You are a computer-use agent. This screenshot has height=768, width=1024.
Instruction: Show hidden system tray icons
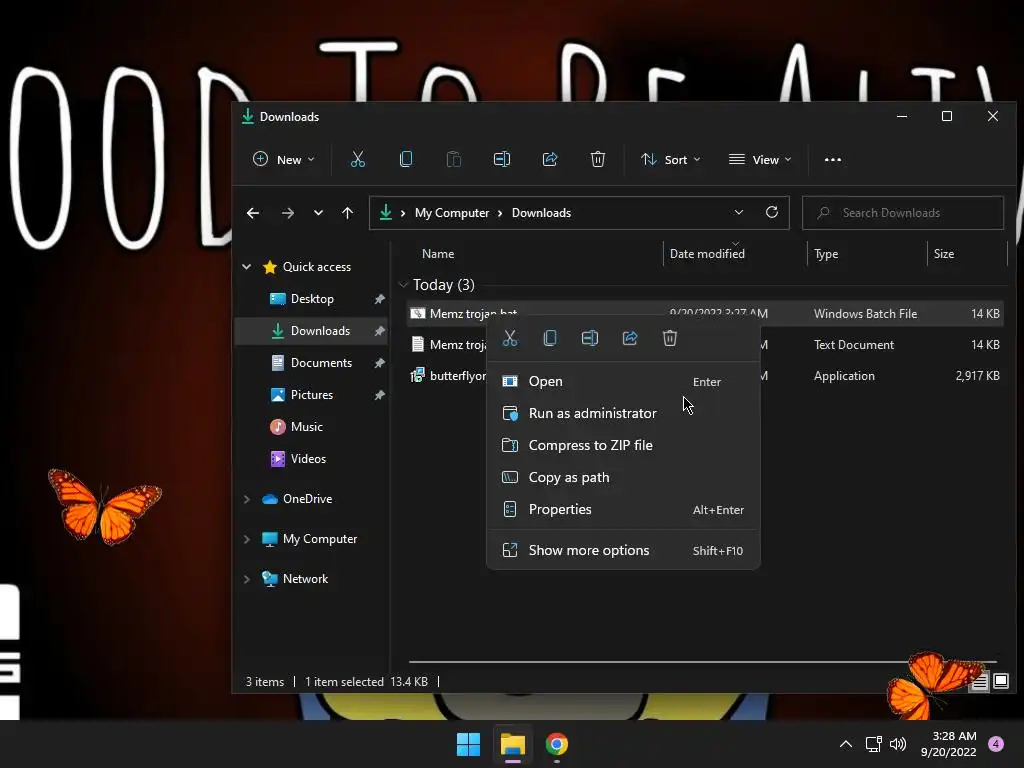click(x=846, y=744)
